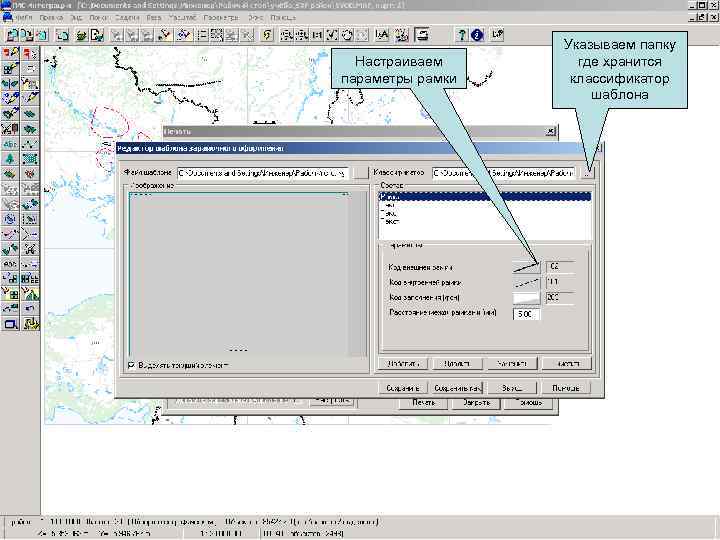Click the Печать button in the Print dialog
The height and width of the screenshot is (540, 720).
tap(423, 403)
